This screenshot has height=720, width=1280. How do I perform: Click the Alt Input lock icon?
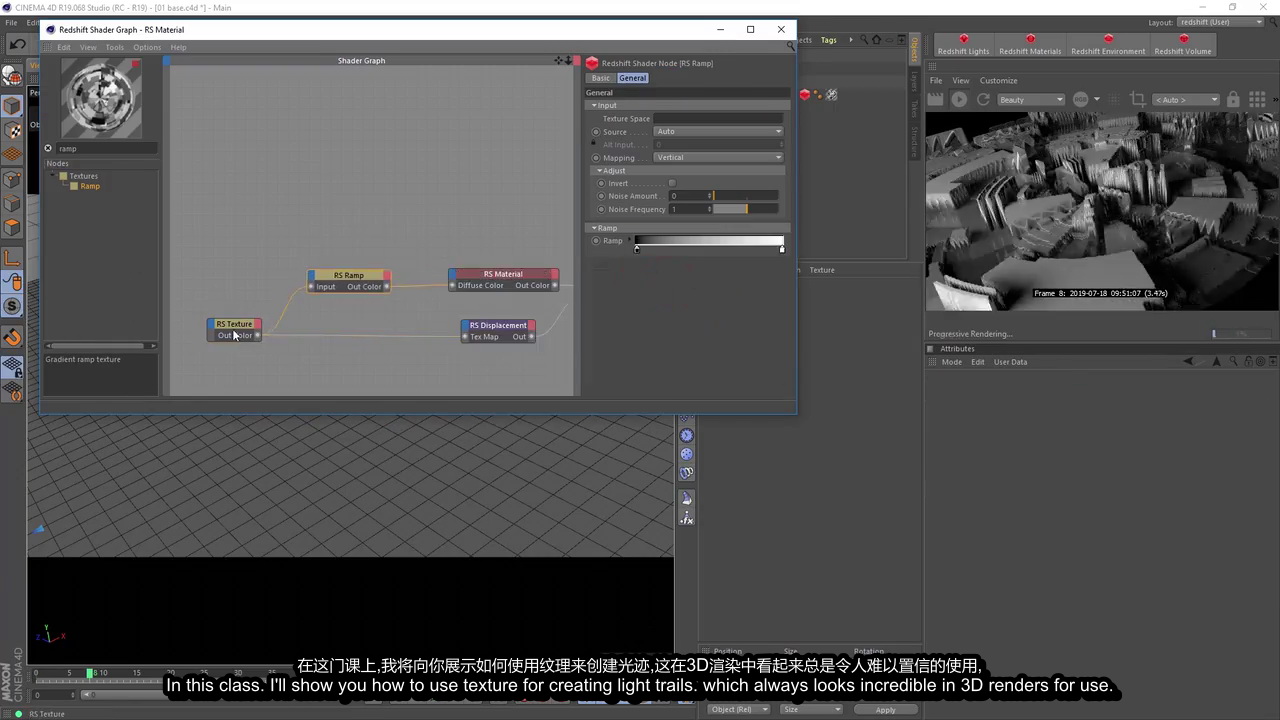595,144
